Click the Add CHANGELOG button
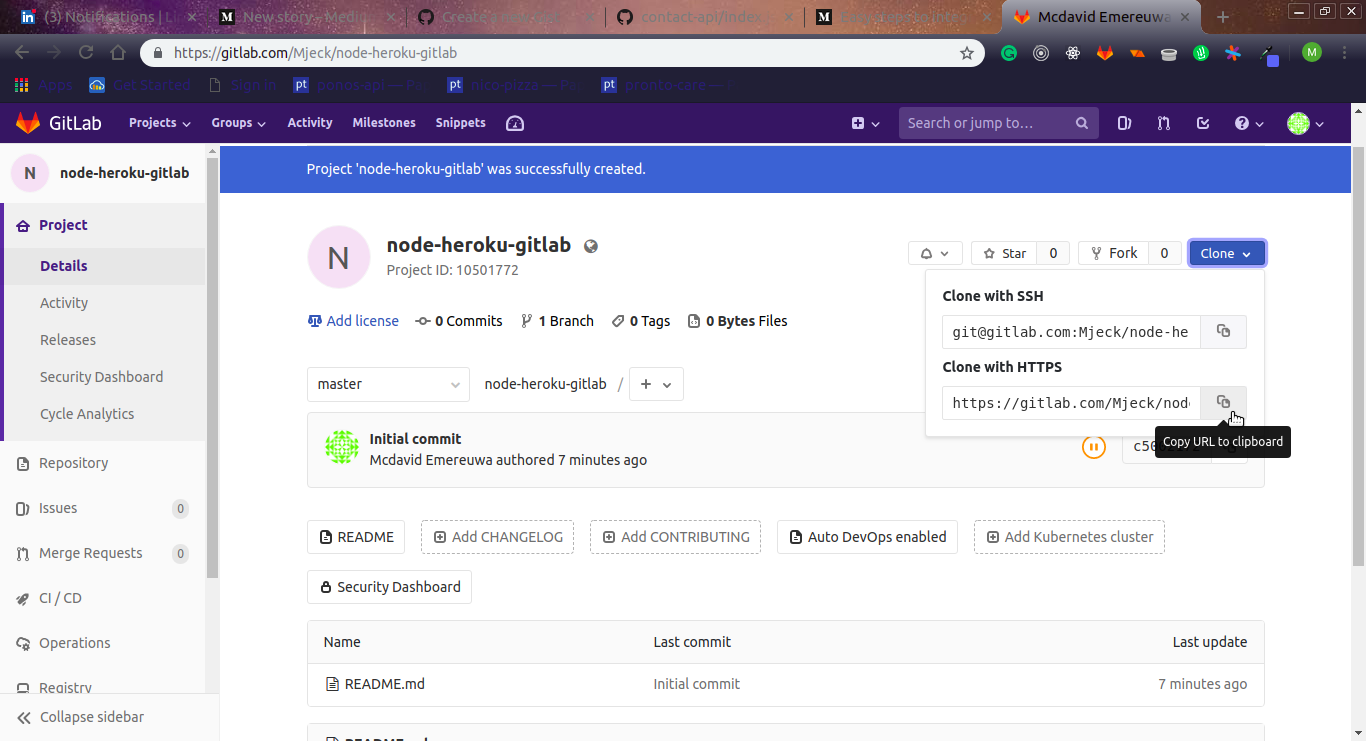 pyautogui.click(x=497, y=537)
